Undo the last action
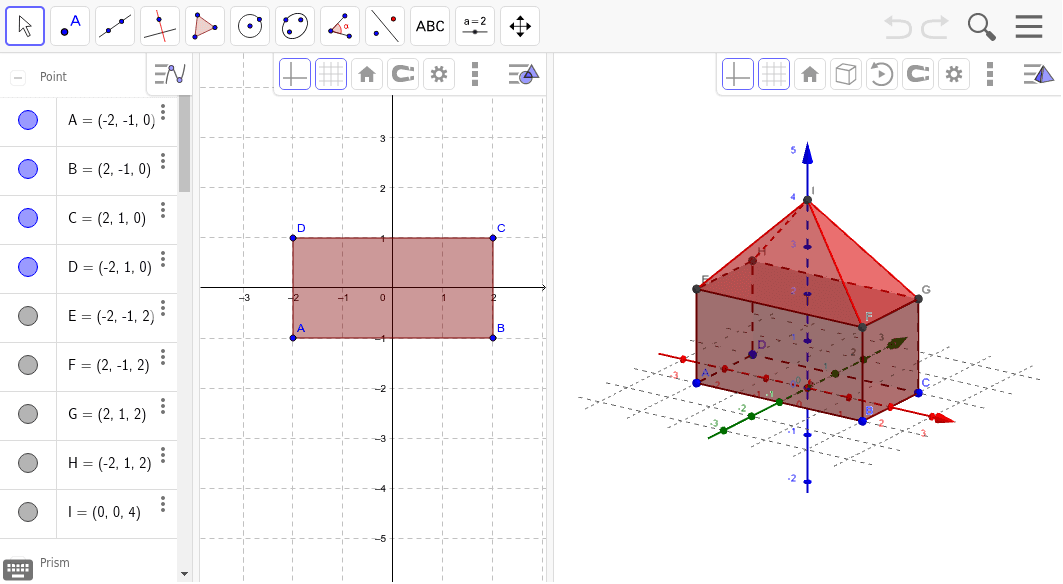 898,27
